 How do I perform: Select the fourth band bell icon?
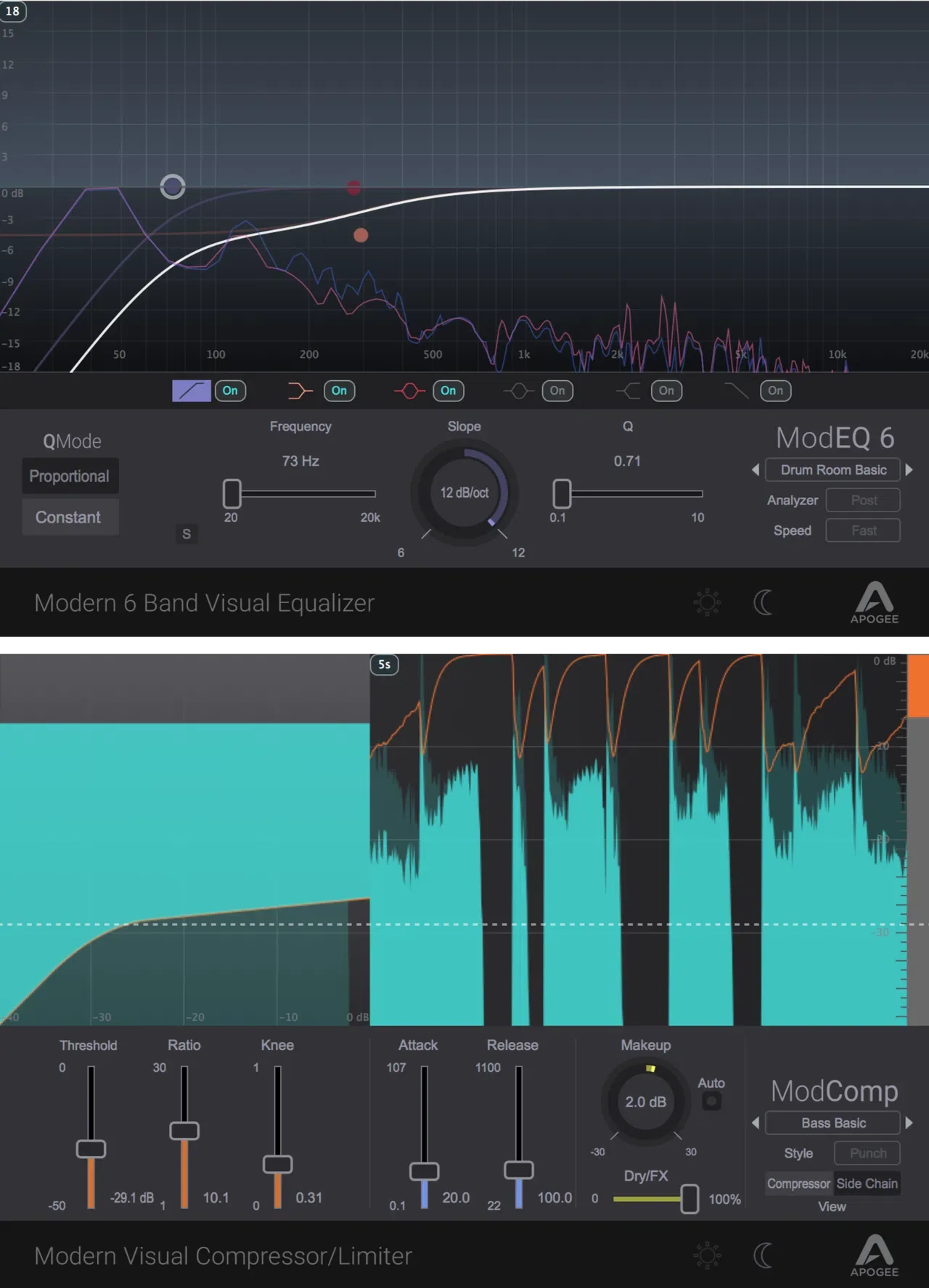[518, 391]
